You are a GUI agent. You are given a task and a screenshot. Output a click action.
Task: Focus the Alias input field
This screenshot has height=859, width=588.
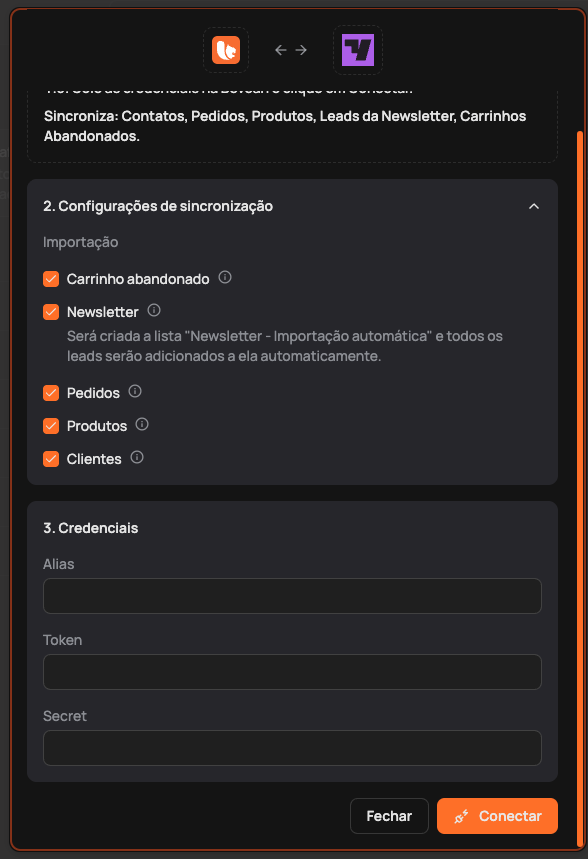point(292,595)
